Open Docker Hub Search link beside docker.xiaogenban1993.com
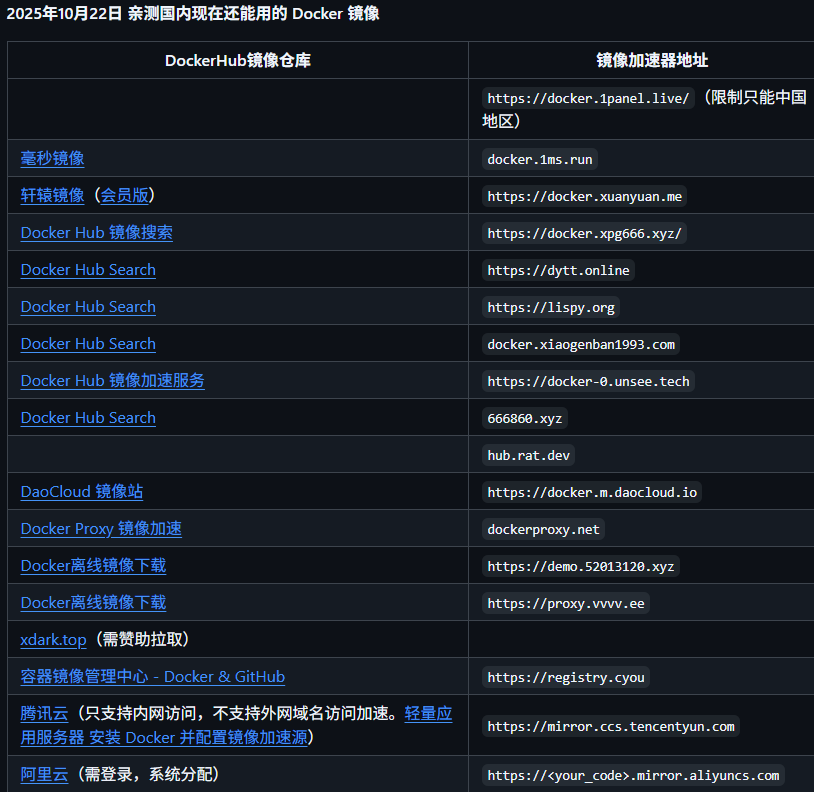814x792 pixels. (x=88, y=344)
